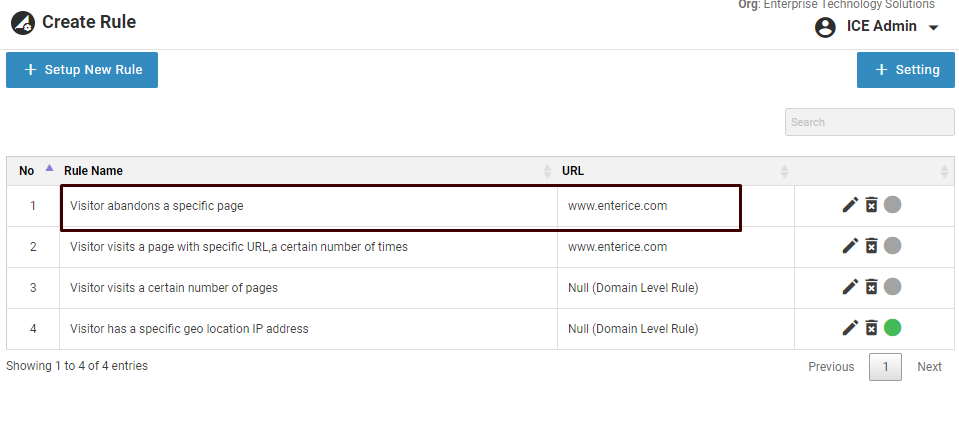Delete the 'Visitor abandons a specific page' rule

[871, 205]
